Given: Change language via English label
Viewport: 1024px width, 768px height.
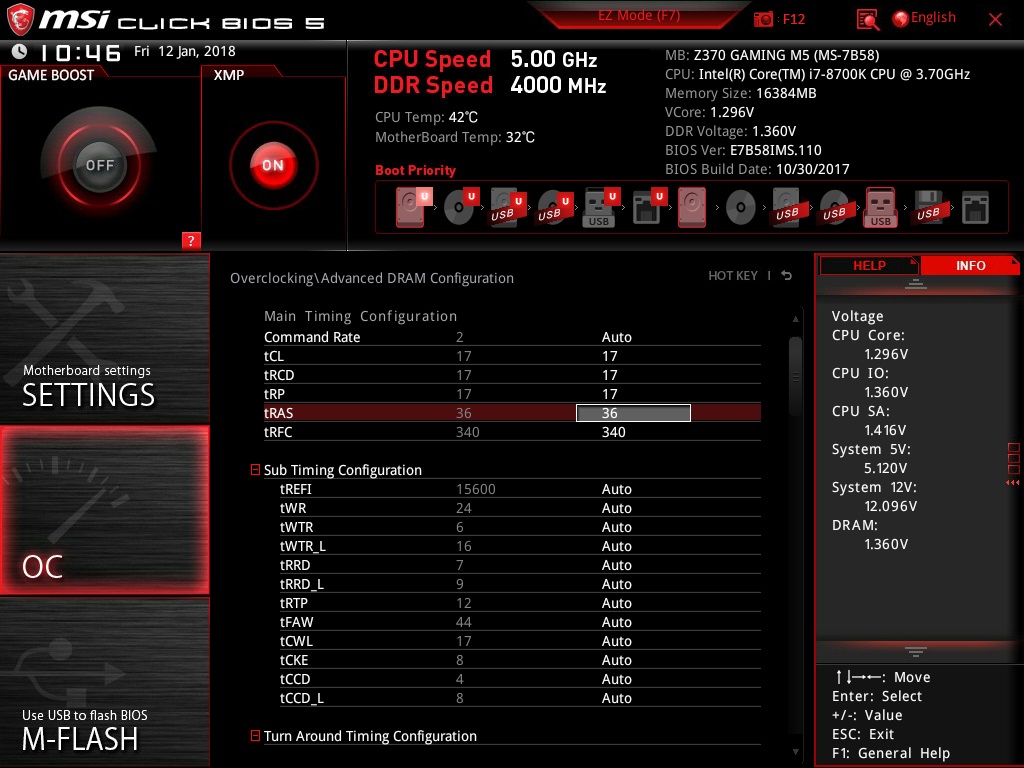Looking at the screenshot, I should (x=933, y=18).
